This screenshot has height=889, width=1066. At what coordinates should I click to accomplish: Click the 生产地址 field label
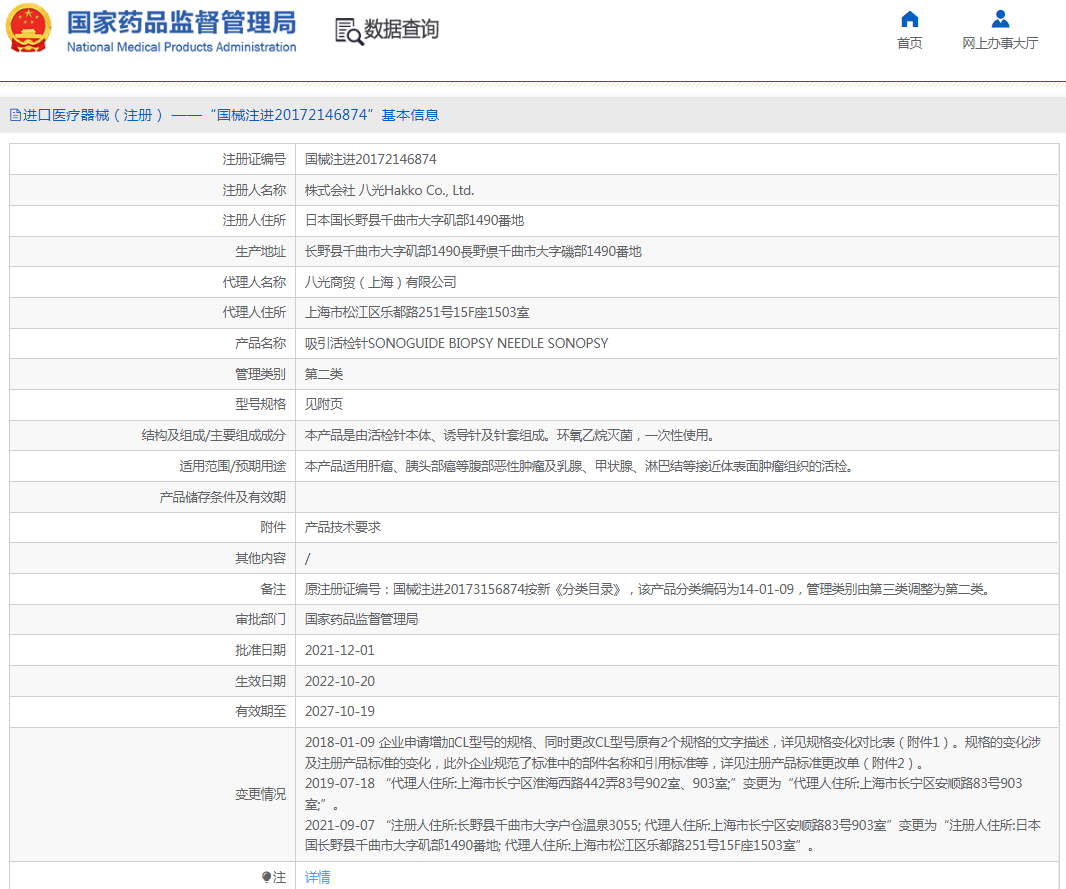pyautogui.click(x=260, y=251)
